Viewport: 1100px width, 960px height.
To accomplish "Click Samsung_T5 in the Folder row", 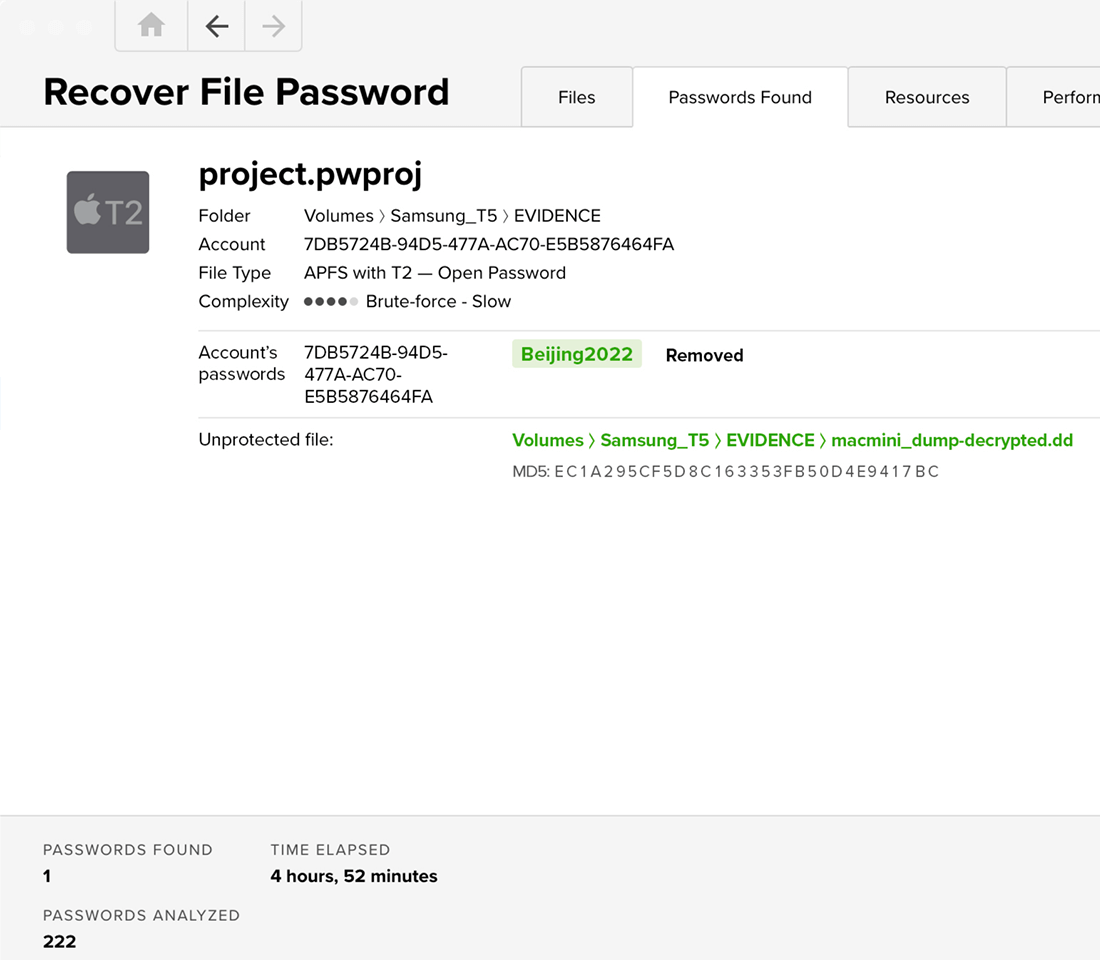I will point(443,216).
